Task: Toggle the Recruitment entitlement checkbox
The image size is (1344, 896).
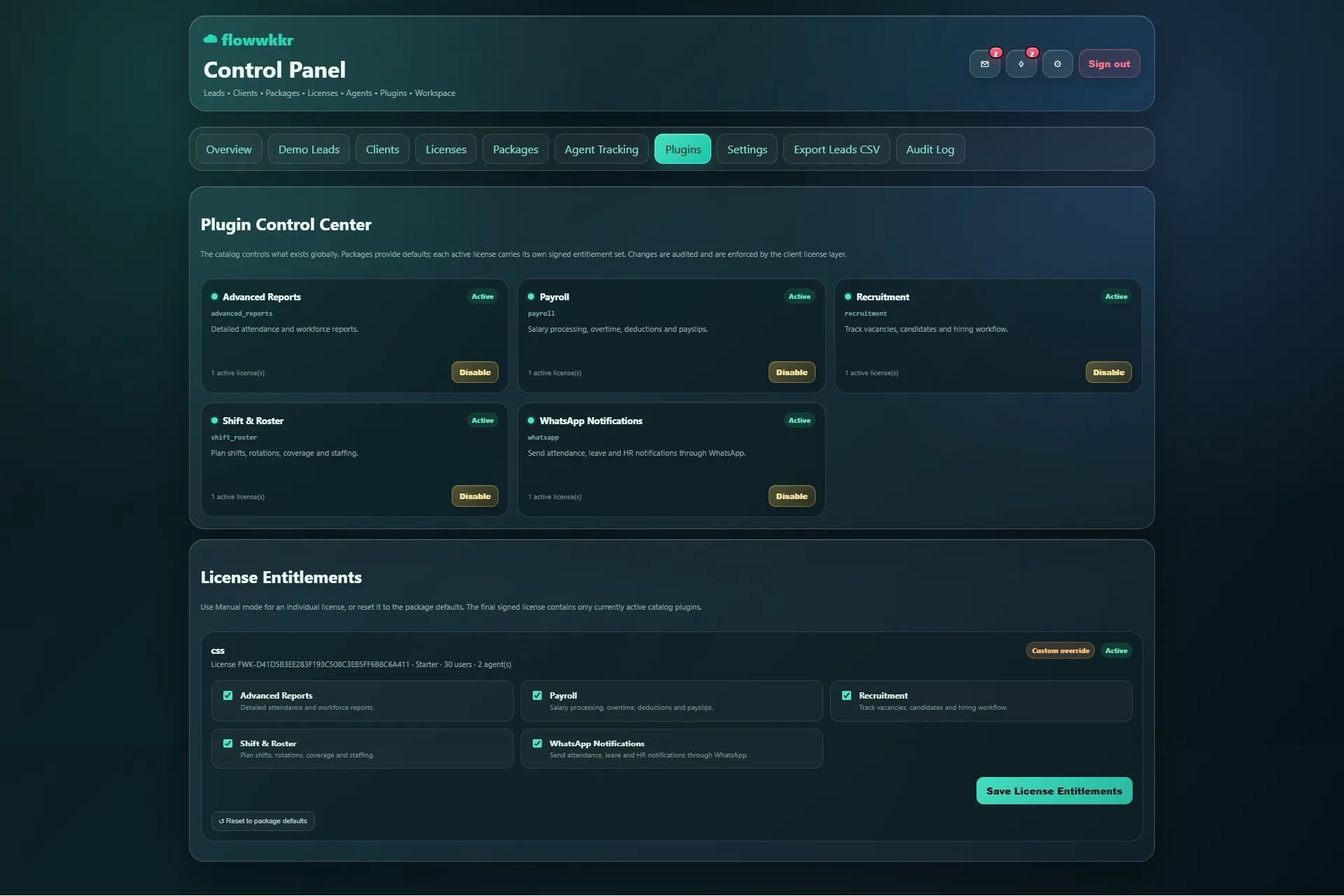Action: coord(846,696)
